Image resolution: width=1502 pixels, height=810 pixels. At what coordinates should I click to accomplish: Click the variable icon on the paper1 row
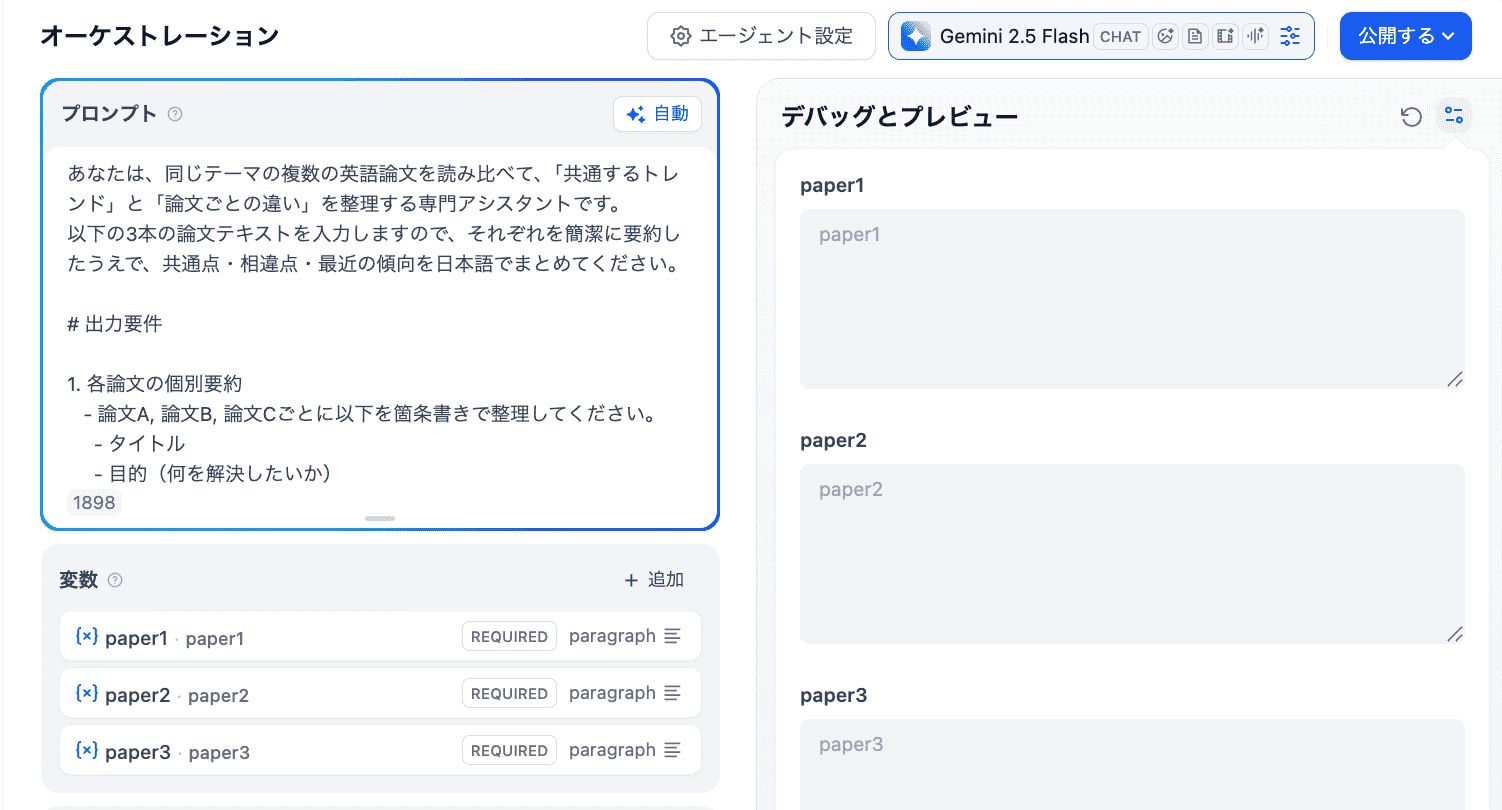click(x=87, y=636)
